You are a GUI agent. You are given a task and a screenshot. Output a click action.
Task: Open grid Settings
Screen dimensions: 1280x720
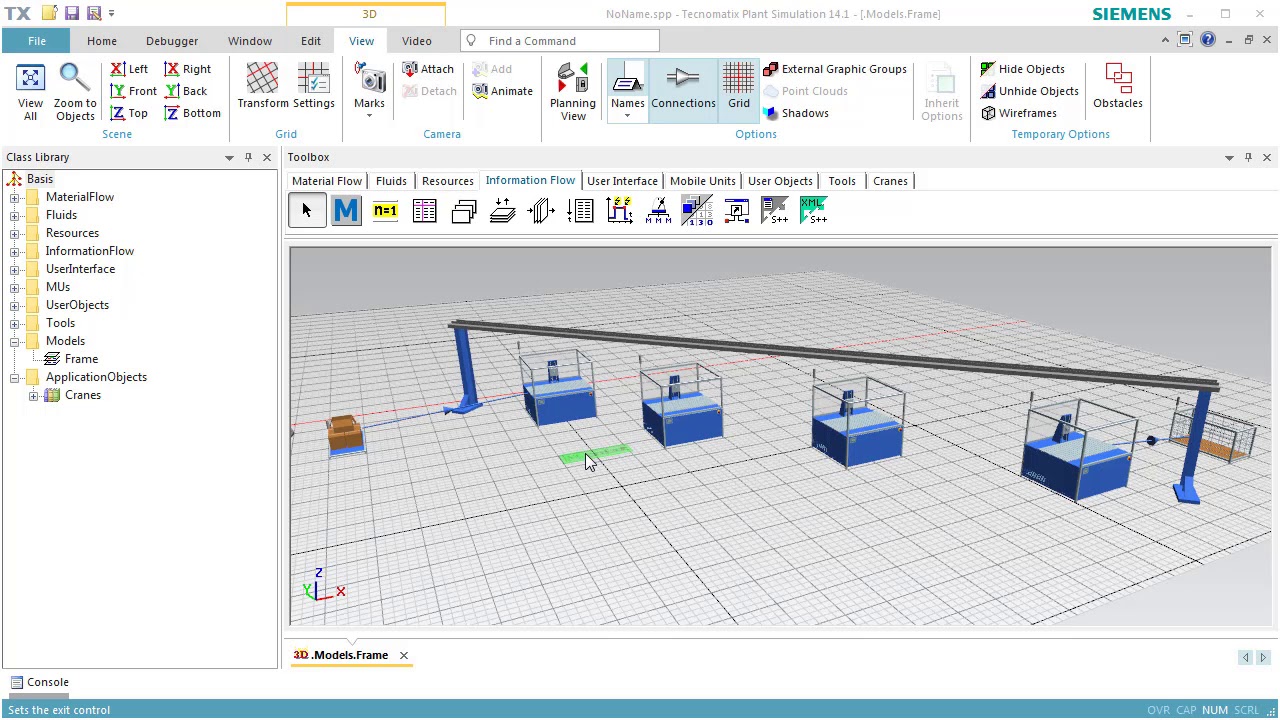314,87
